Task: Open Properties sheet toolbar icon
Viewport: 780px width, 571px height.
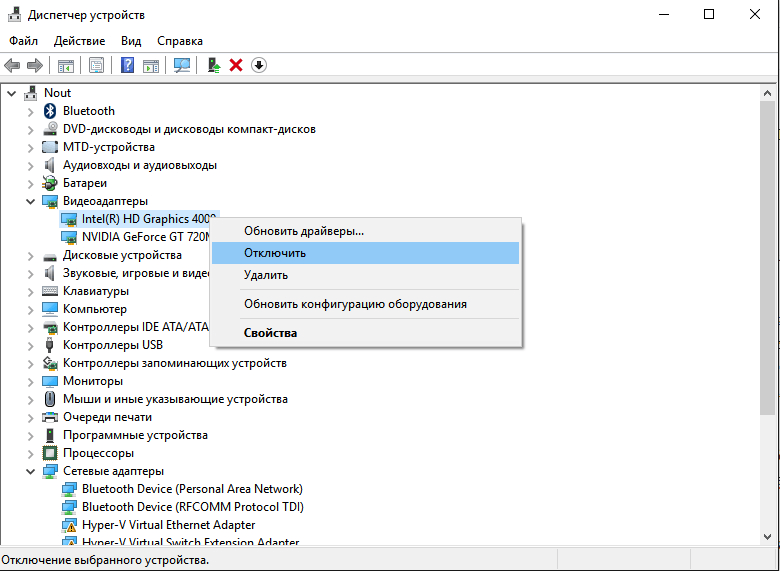Action: click(x=96, y=65)
